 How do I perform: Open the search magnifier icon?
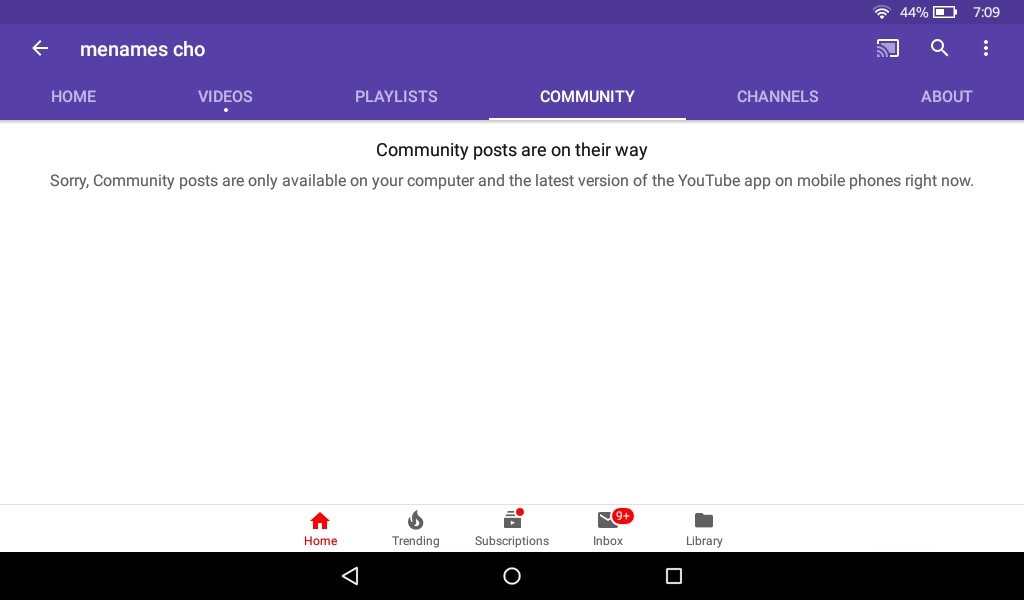[939, 48]
